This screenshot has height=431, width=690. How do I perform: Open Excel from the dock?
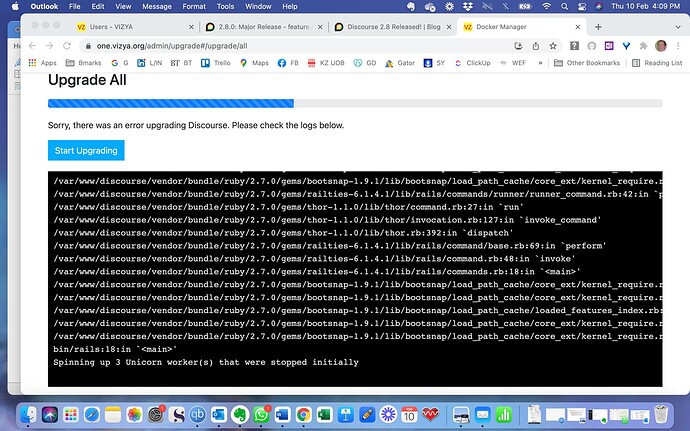pos(324,414)
